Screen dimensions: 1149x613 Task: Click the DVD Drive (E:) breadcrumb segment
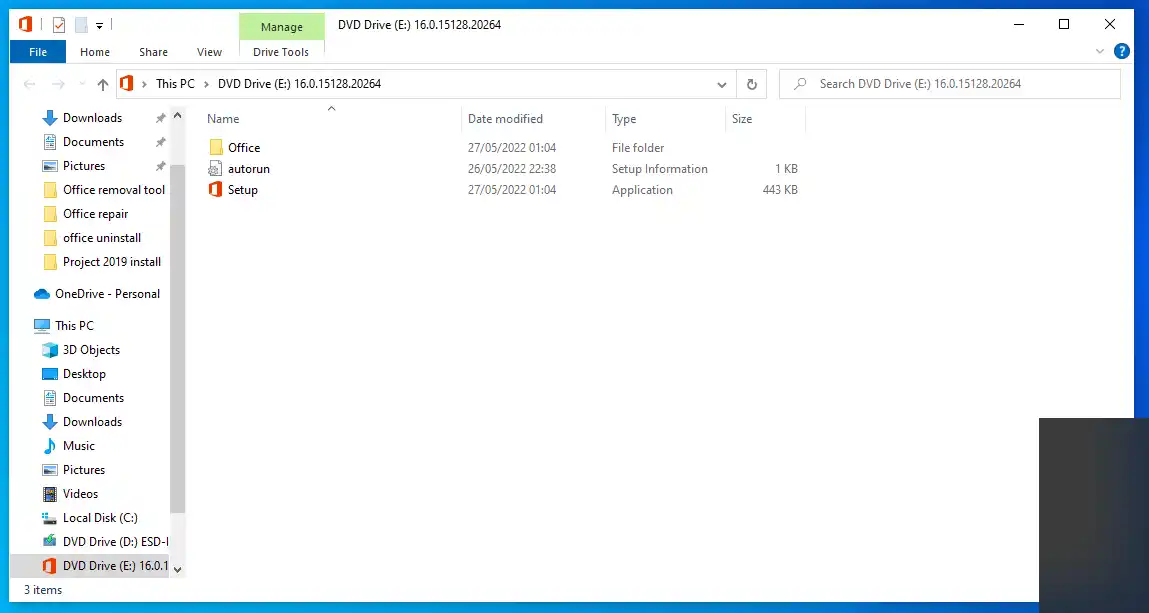coord(299,83)
